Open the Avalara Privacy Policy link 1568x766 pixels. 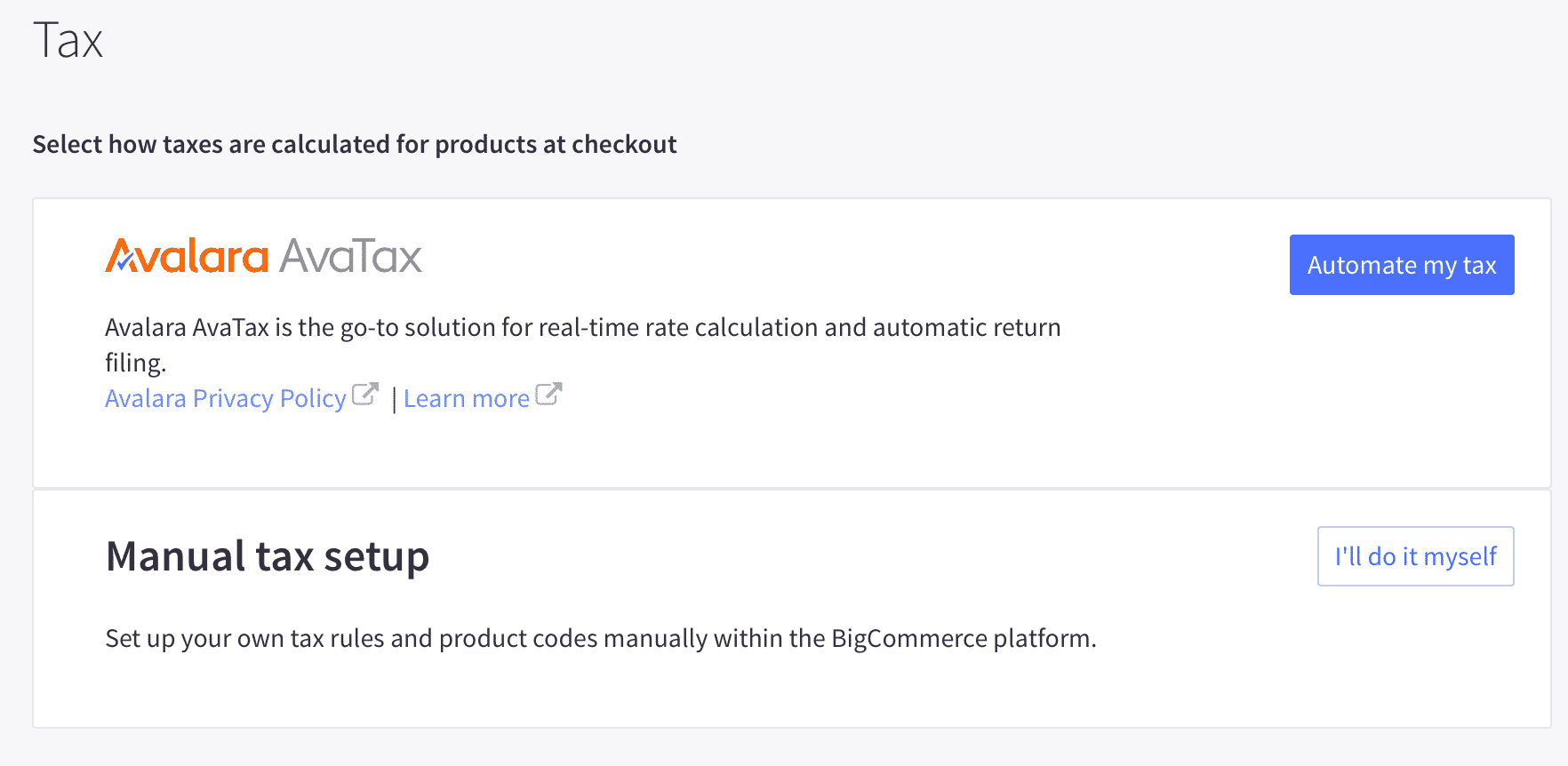click(226, 398)
